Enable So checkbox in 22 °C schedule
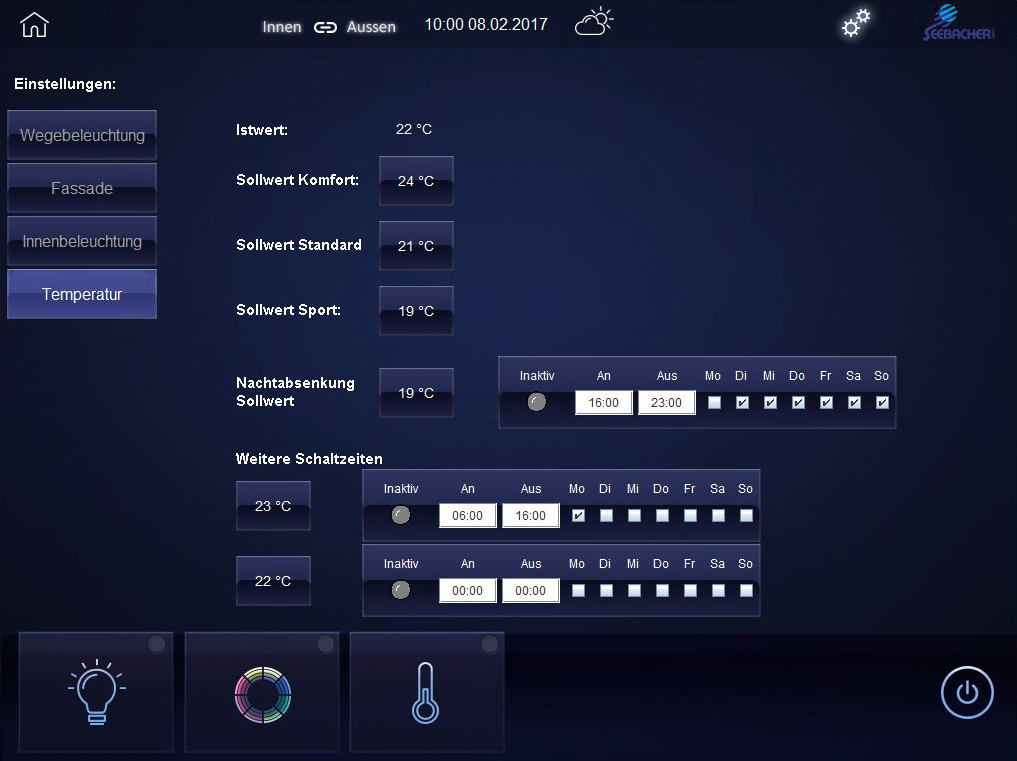 [x=746, y=590]
